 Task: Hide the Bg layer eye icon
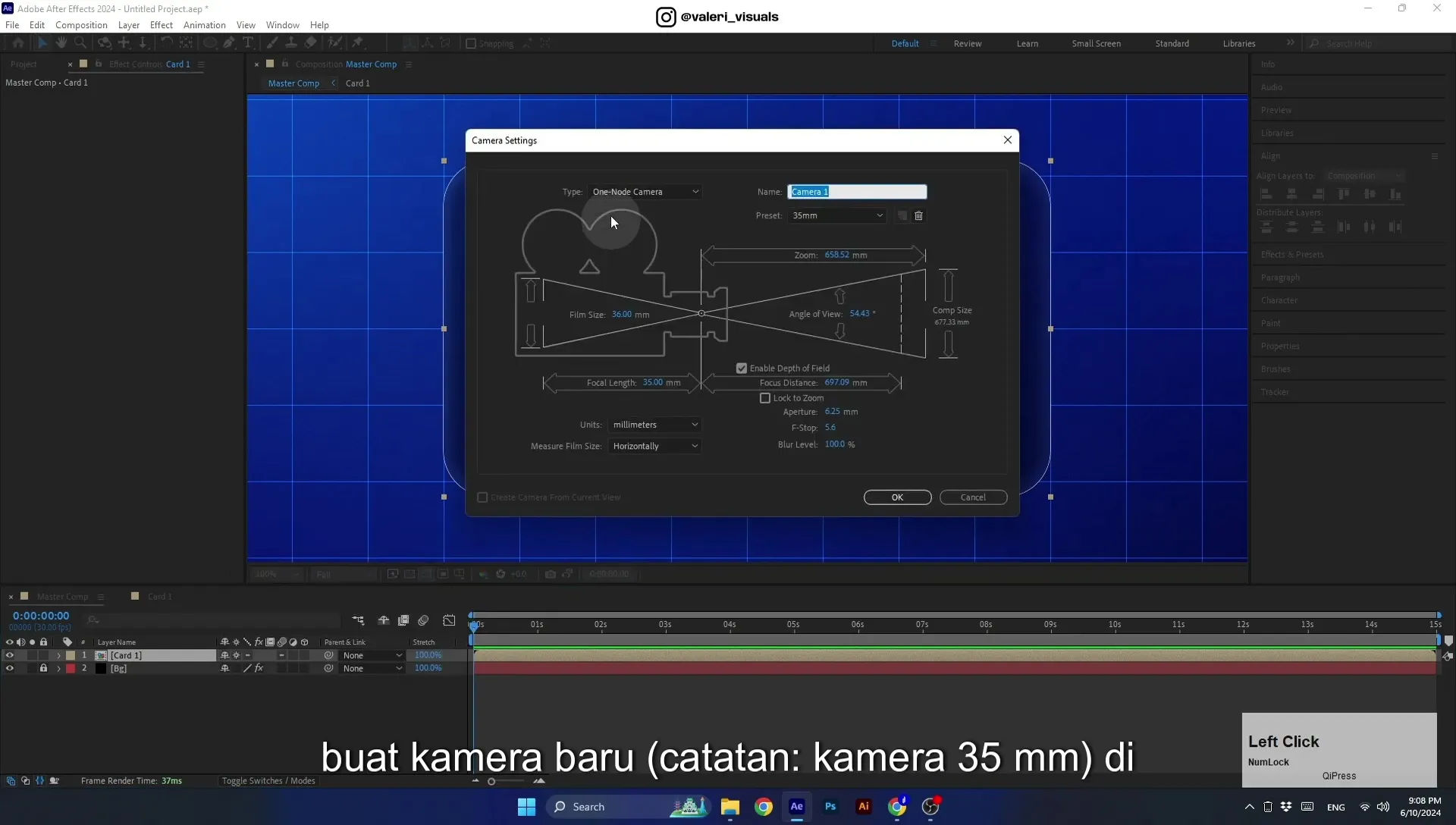[9, 669]
